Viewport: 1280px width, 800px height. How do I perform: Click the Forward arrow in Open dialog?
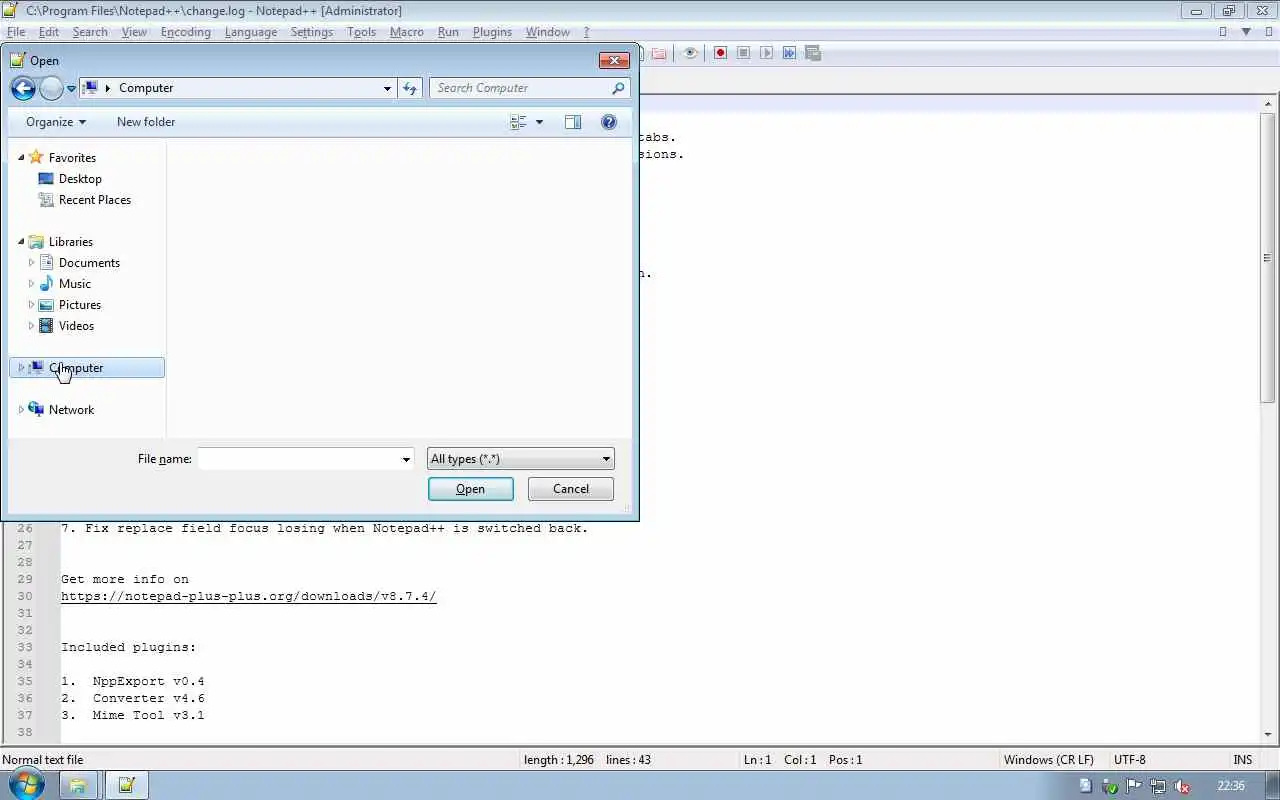point(51,88)
